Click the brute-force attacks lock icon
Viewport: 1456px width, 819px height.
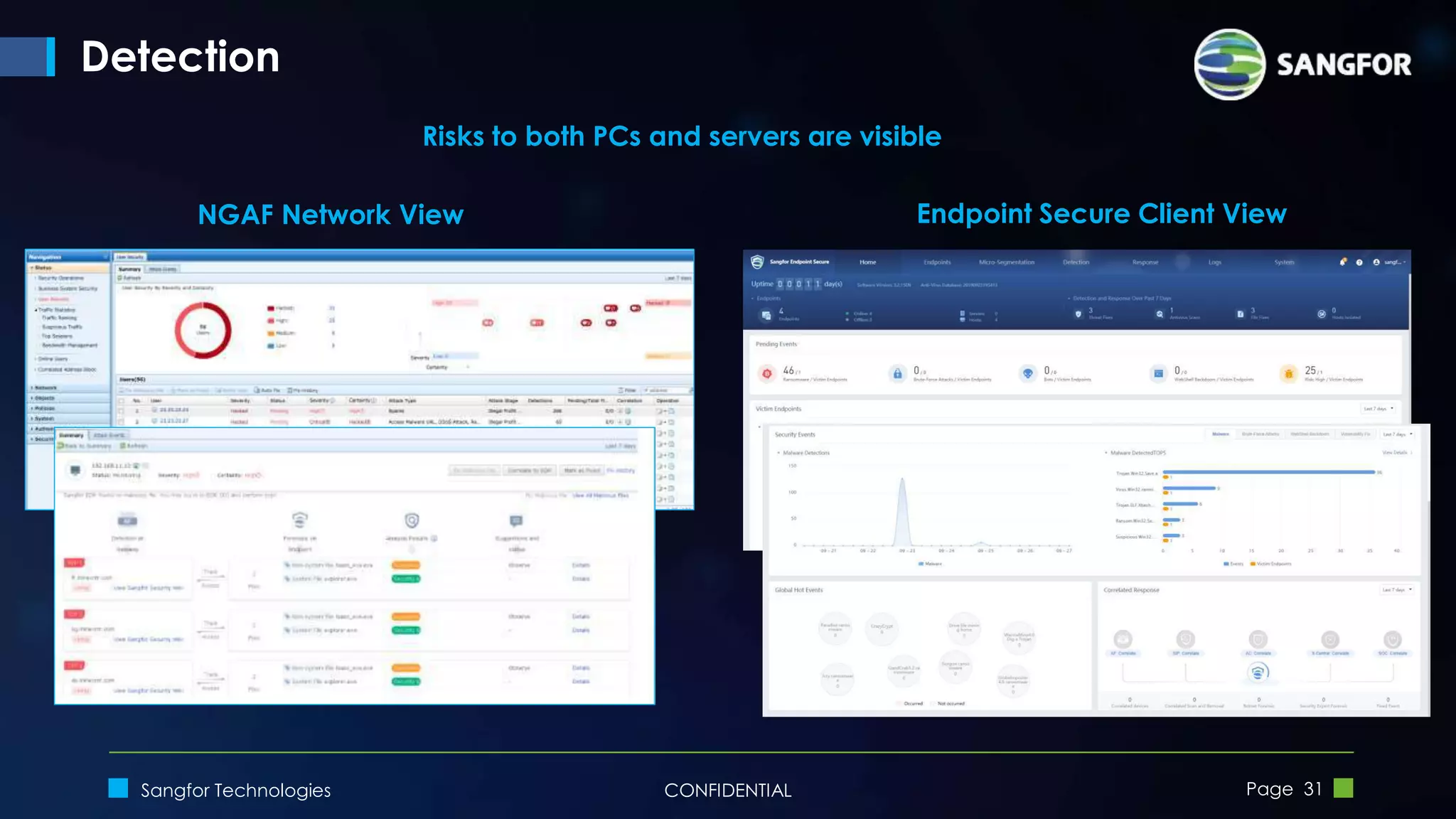tap(898, 373)
